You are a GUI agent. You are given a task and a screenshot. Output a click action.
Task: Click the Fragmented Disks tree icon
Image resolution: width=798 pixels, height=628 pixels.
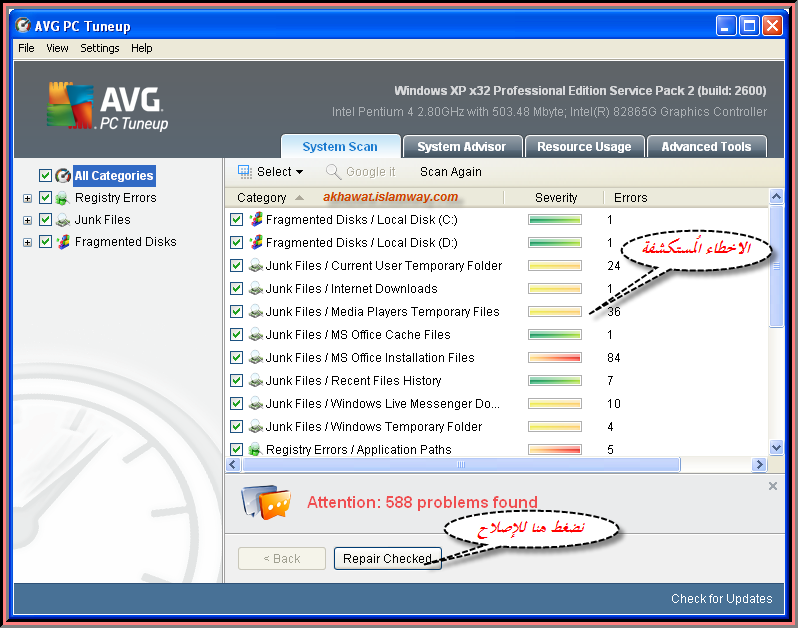63,242
